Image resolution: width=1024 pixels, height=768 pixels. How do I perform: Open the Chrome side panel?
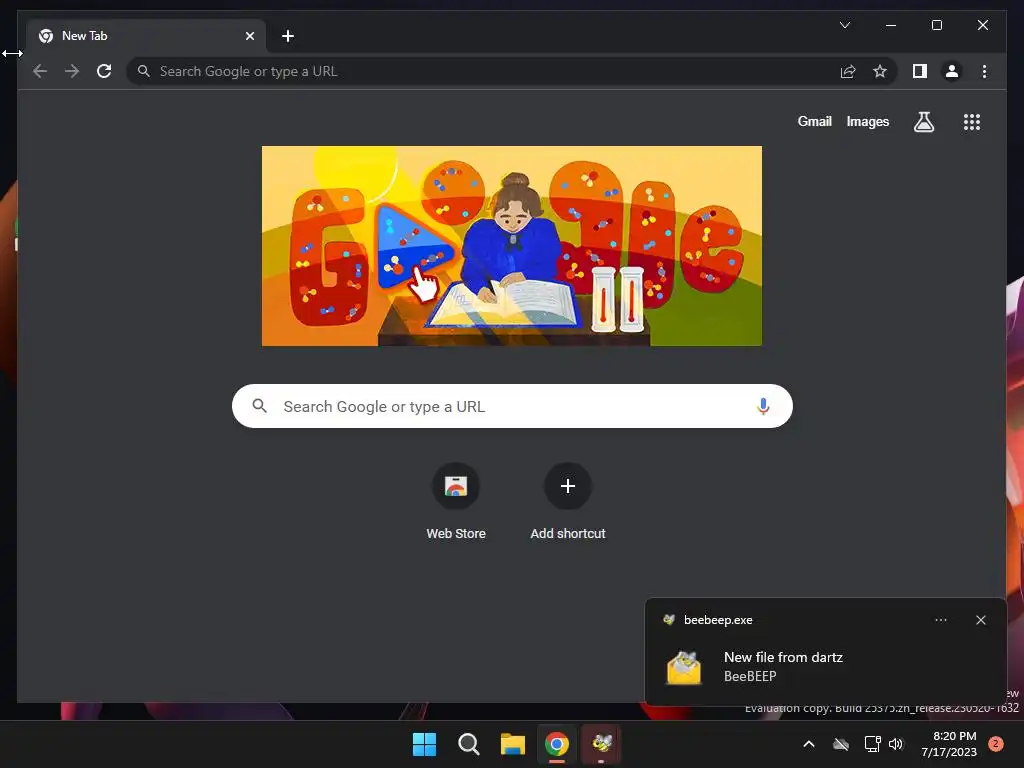tap(920, 71)
